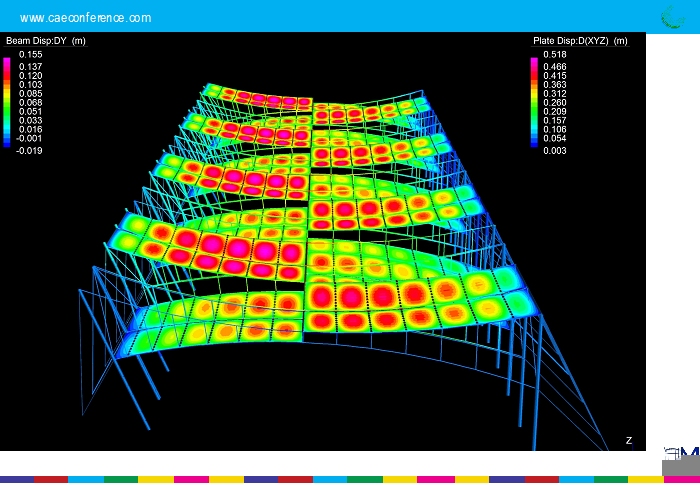The image size is (700, 485).
Task: Open the www.caeconference.com link
Action: coord(86,18)
